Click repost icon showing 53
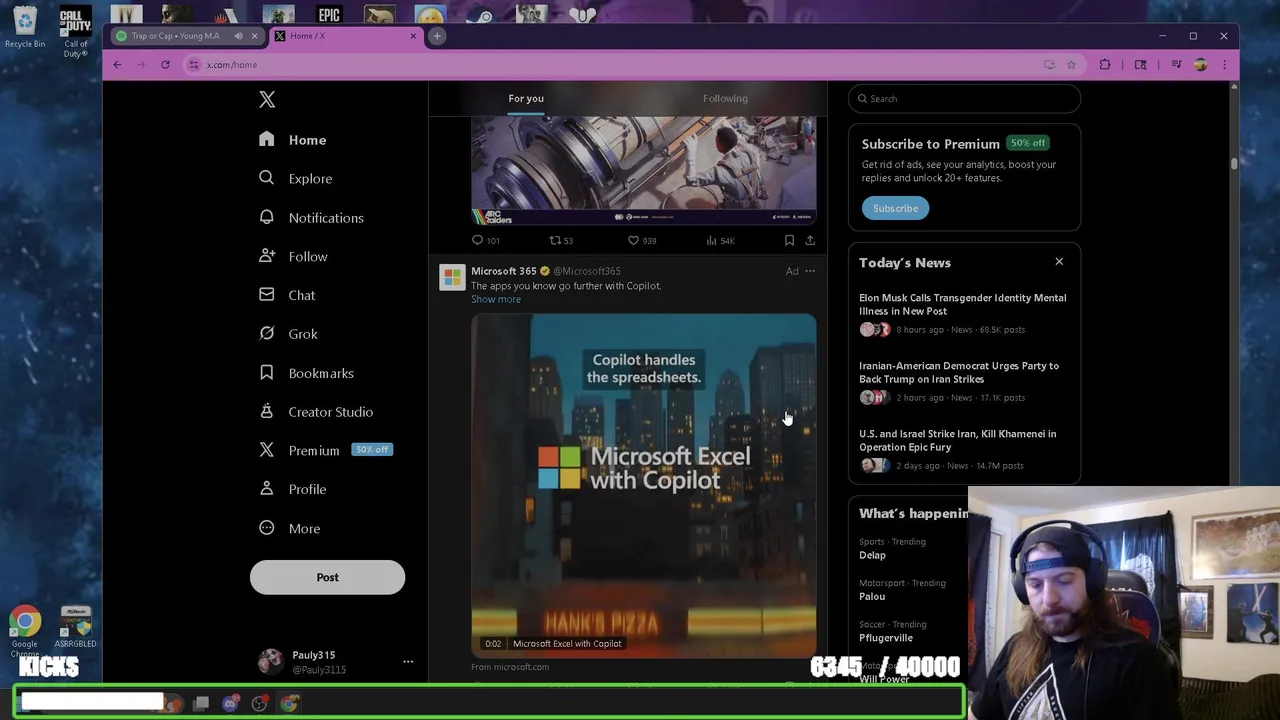 555,240
